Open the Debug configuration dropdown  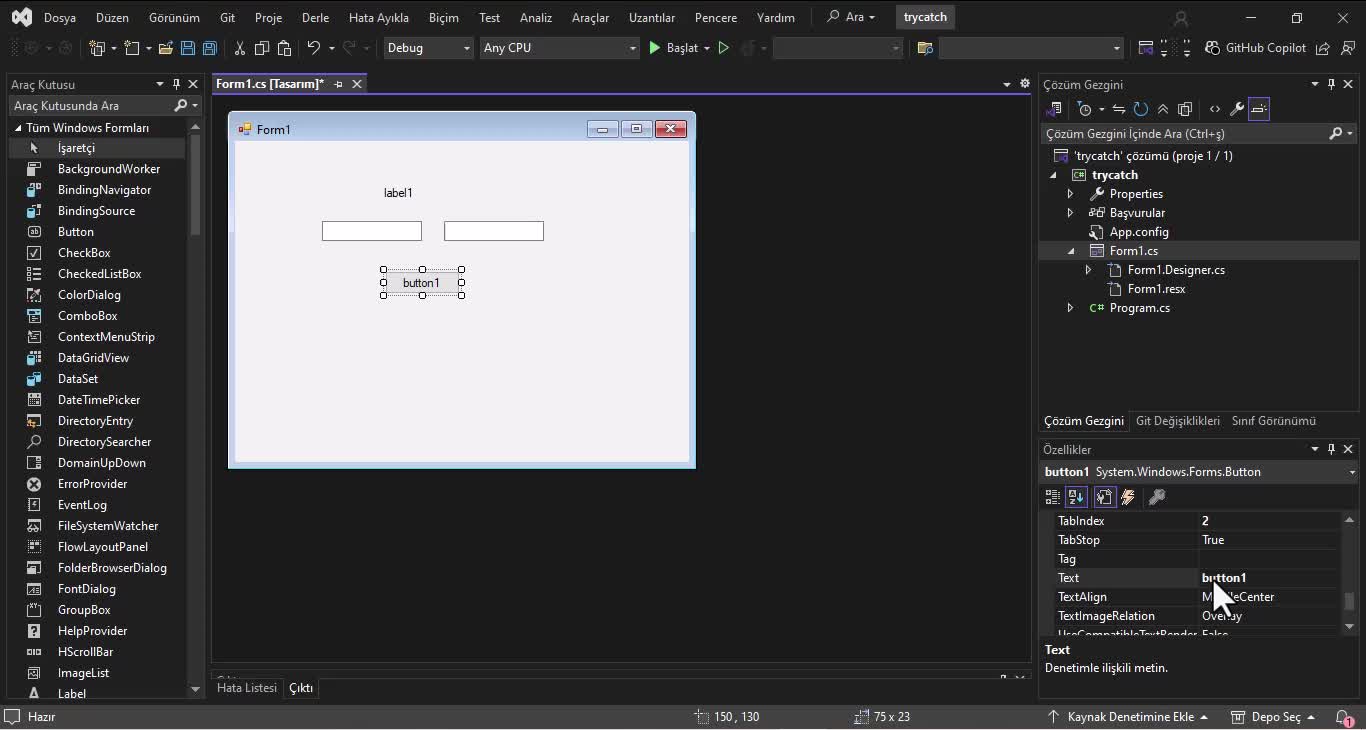click(428, 48)
